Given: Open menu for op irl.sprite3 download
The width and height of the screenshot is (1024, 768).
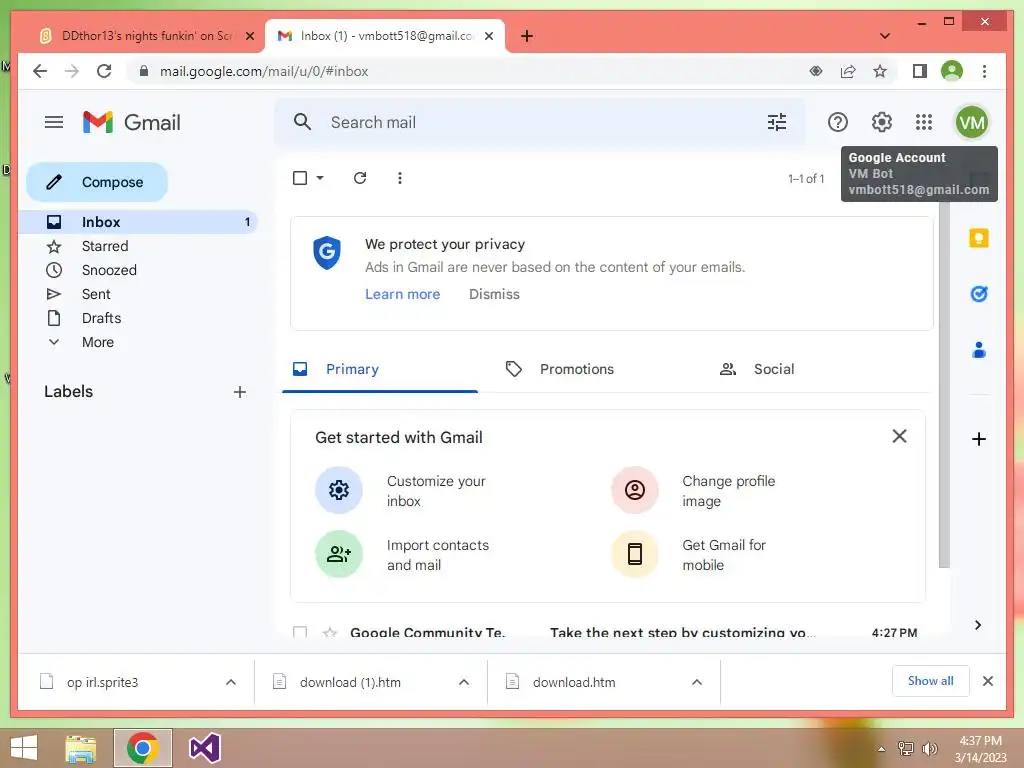Looking at the screenshot, I should click(x=231, y=682).
